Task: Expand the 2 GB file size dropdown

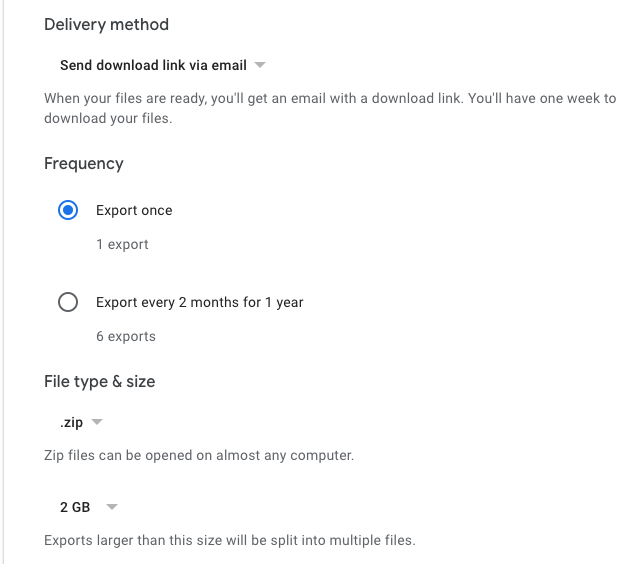Action: point(75,507)
